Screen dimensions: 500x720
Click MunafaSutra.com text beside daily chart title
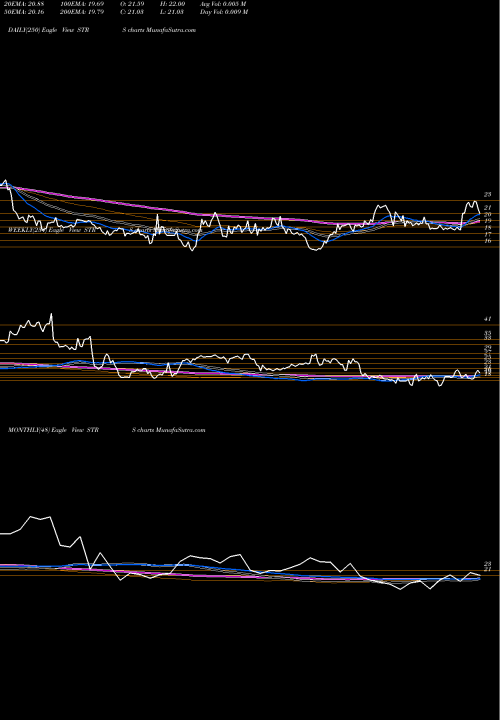pos(171,30)
